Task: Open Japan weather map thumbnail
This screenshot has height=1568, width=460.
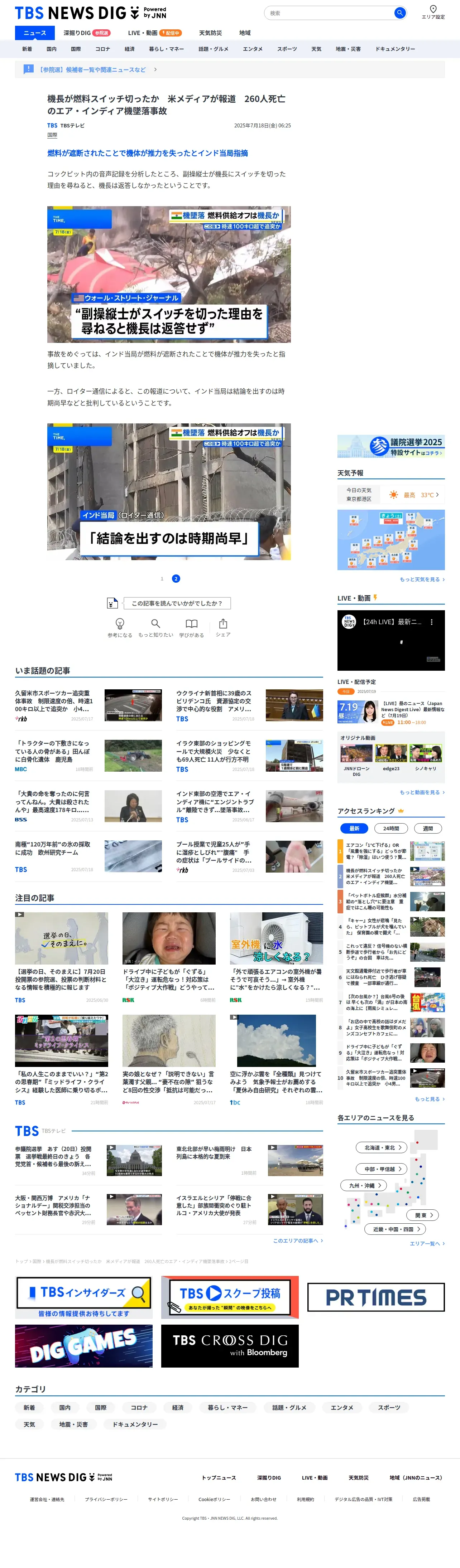Action: click(x=391, y=540)
